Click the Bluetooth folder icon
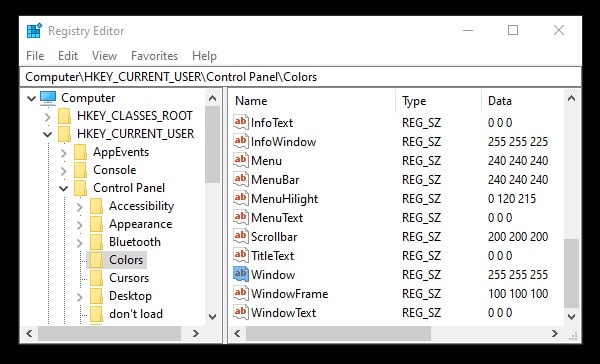 pyautogui.click(x=97, y=242)
